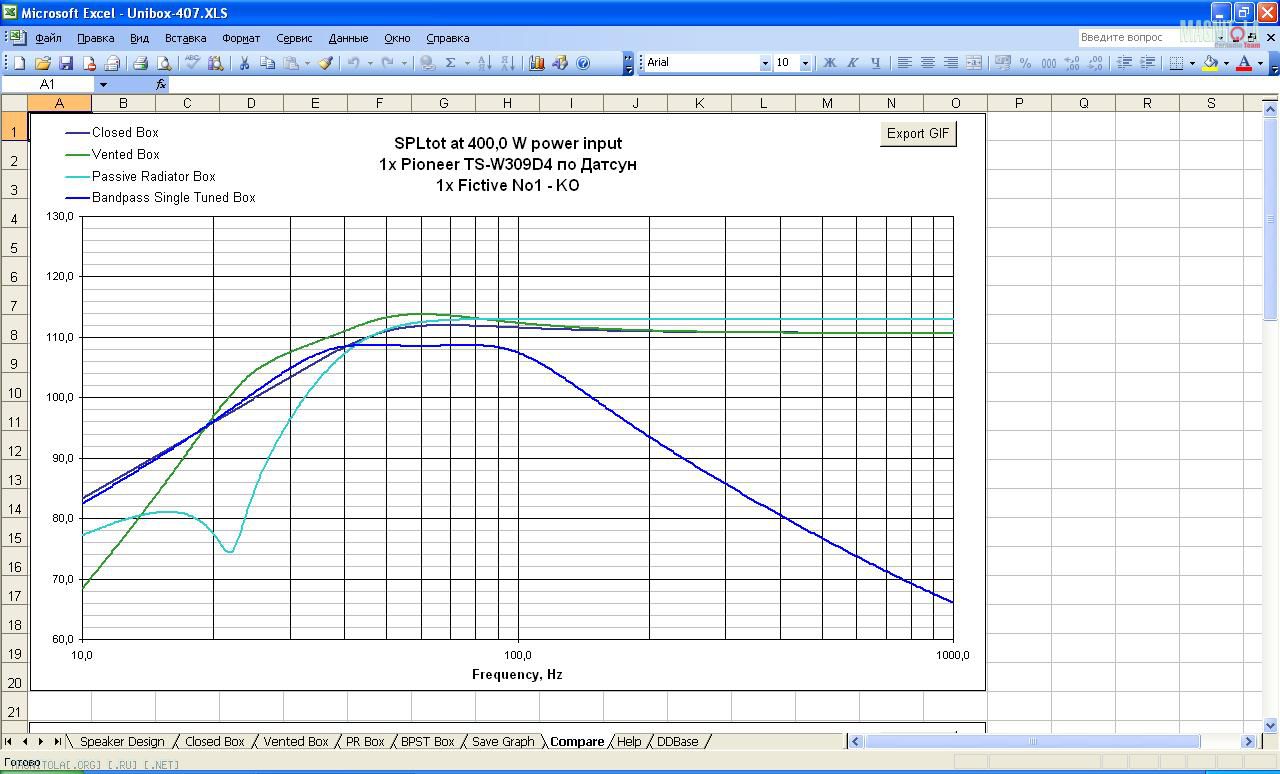Open the Правка menu
Viewport: 1280px width, 774px height.
coord(95,38)
